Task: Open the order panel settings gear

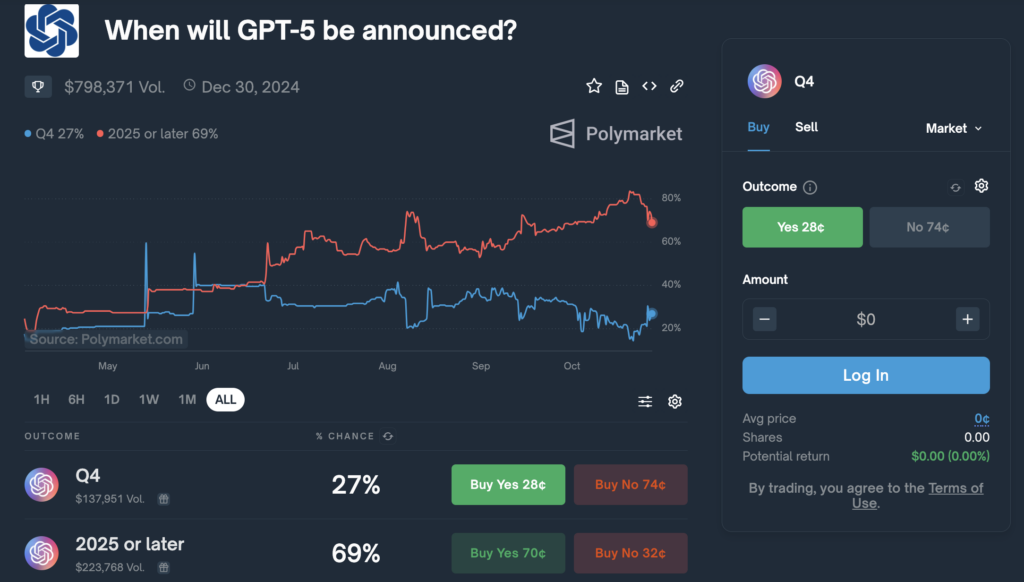Action: 981,186
